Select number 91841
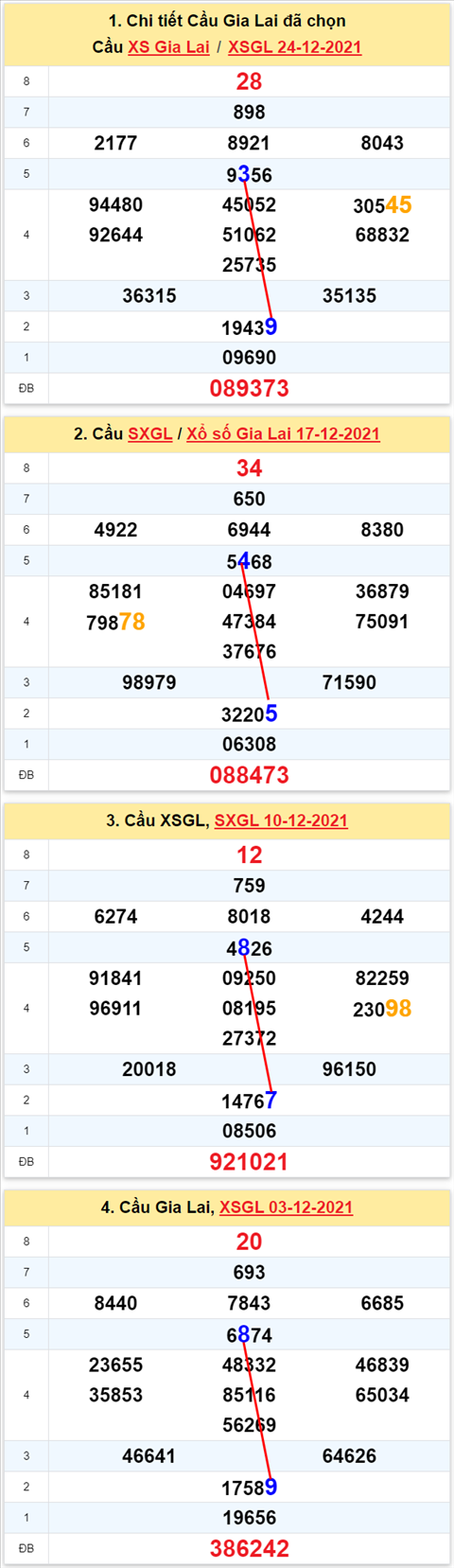Viewport: 454px width, 1568px height. coord(115,978)
